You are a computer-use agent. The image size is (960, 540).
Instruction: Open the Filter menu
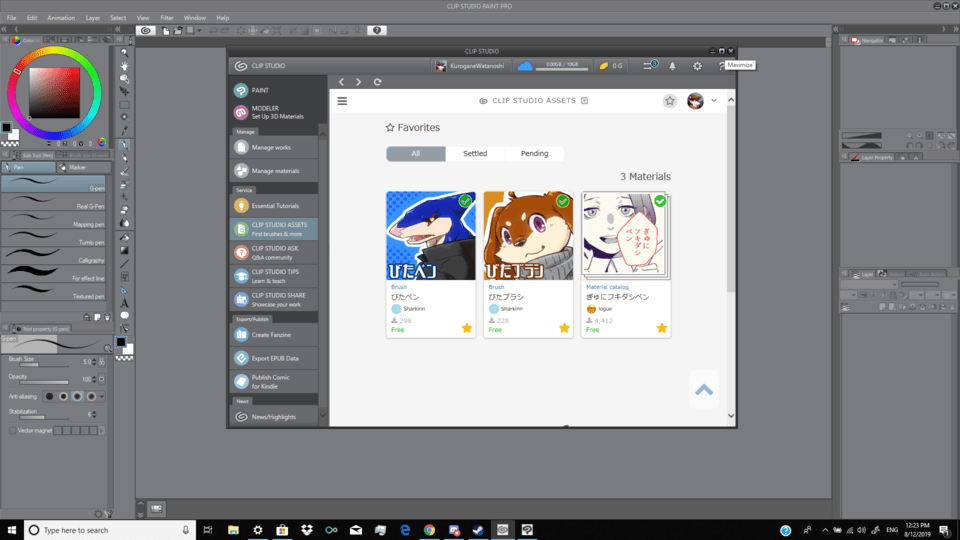point(167,18)
